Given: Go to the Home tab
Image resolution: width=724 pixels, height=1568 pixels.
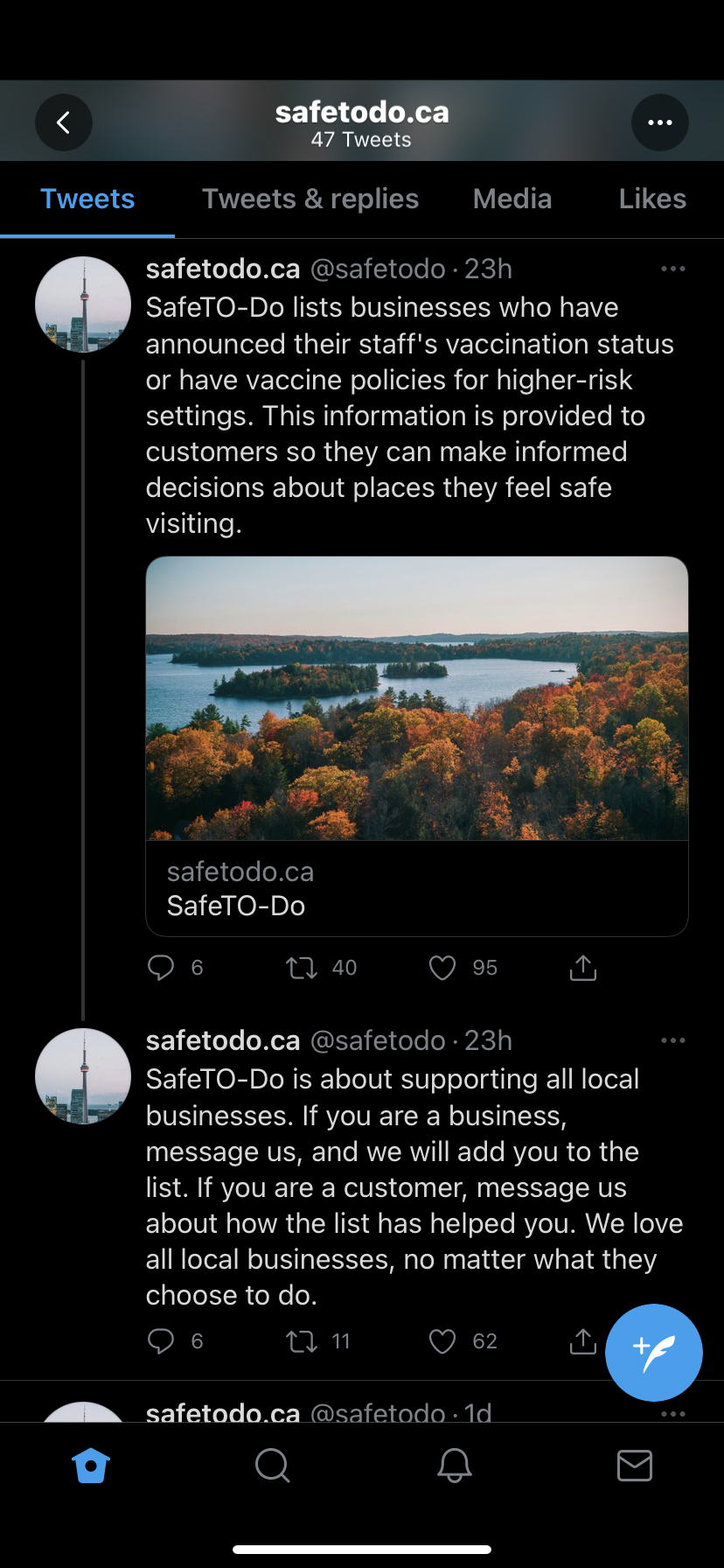Looking at the screenshot, I should click(x=91, y=1465).
